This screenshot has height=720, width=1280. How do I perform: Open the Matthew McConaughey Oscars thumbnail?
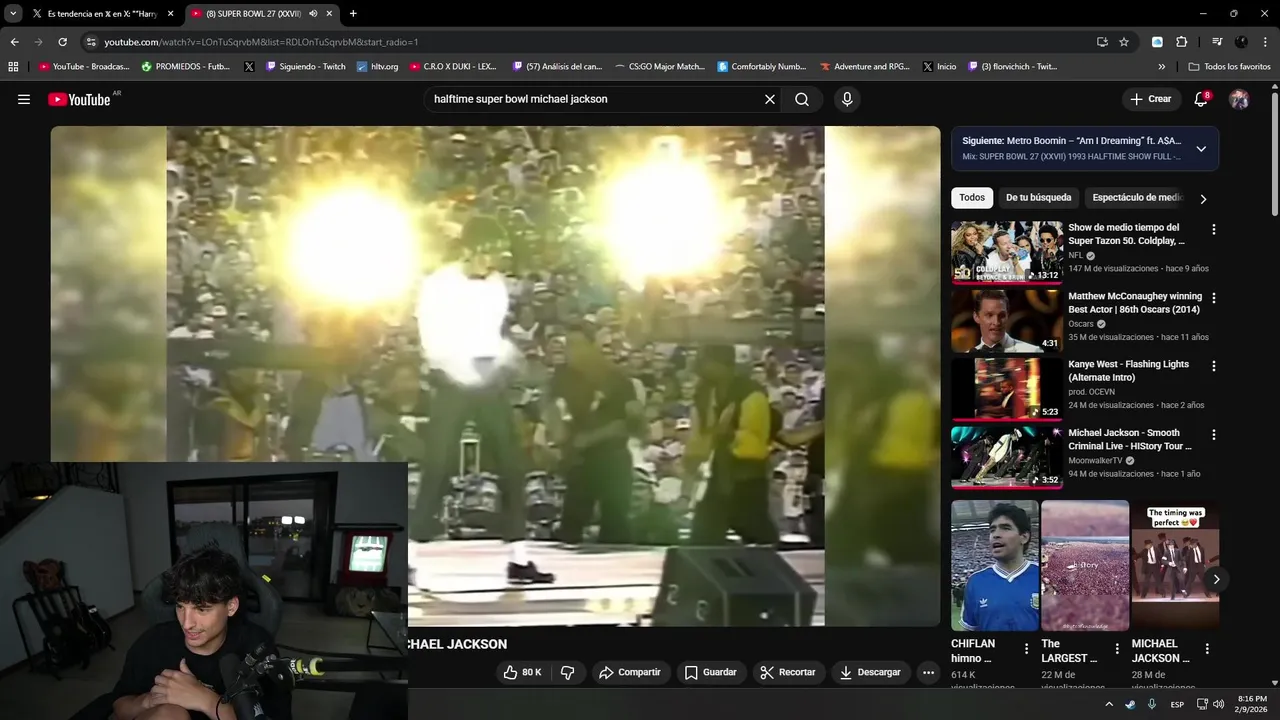(x=1007, y=321)
